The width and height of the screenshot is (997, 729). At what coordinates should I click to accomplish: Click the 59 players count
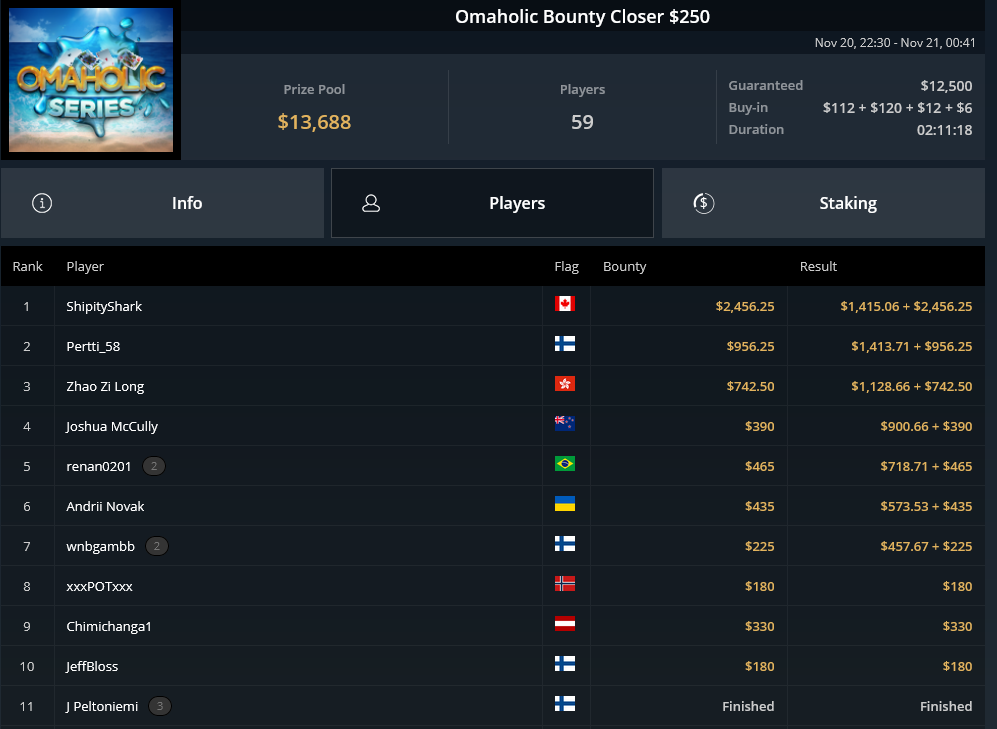[582, 122]
